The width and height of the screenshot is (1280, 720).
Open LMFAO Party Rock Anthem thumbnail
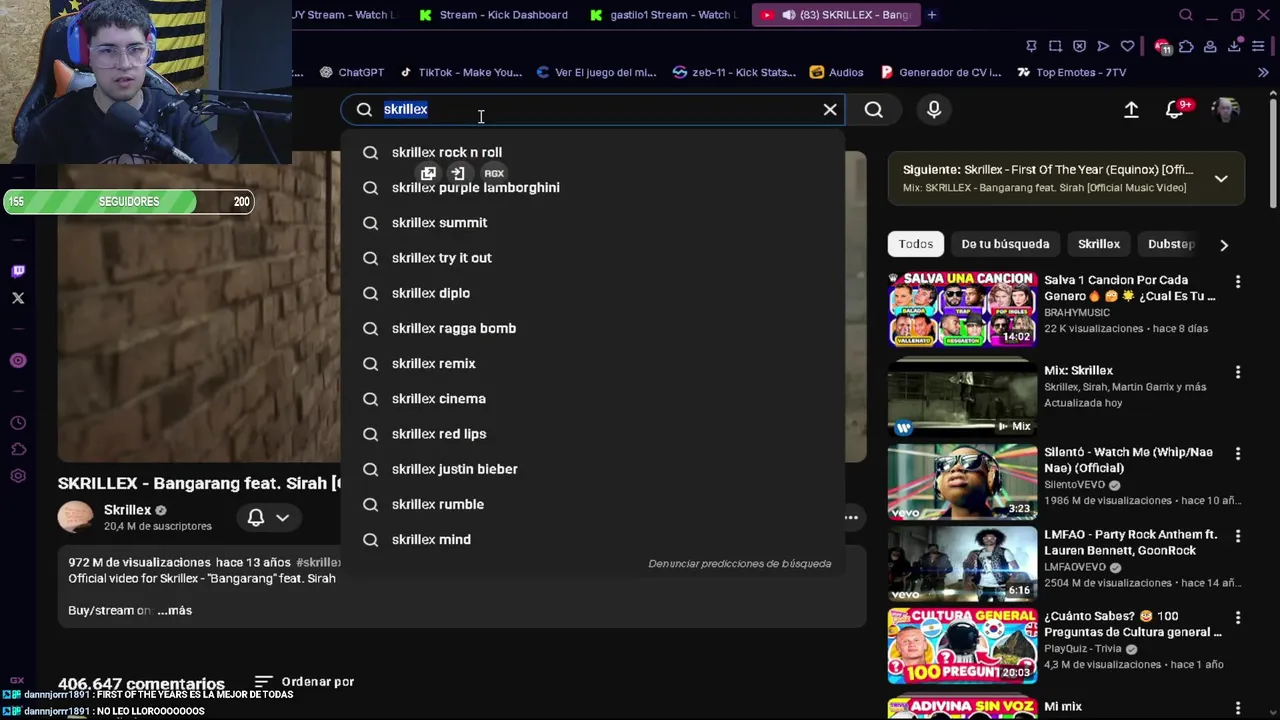[963, 564]
